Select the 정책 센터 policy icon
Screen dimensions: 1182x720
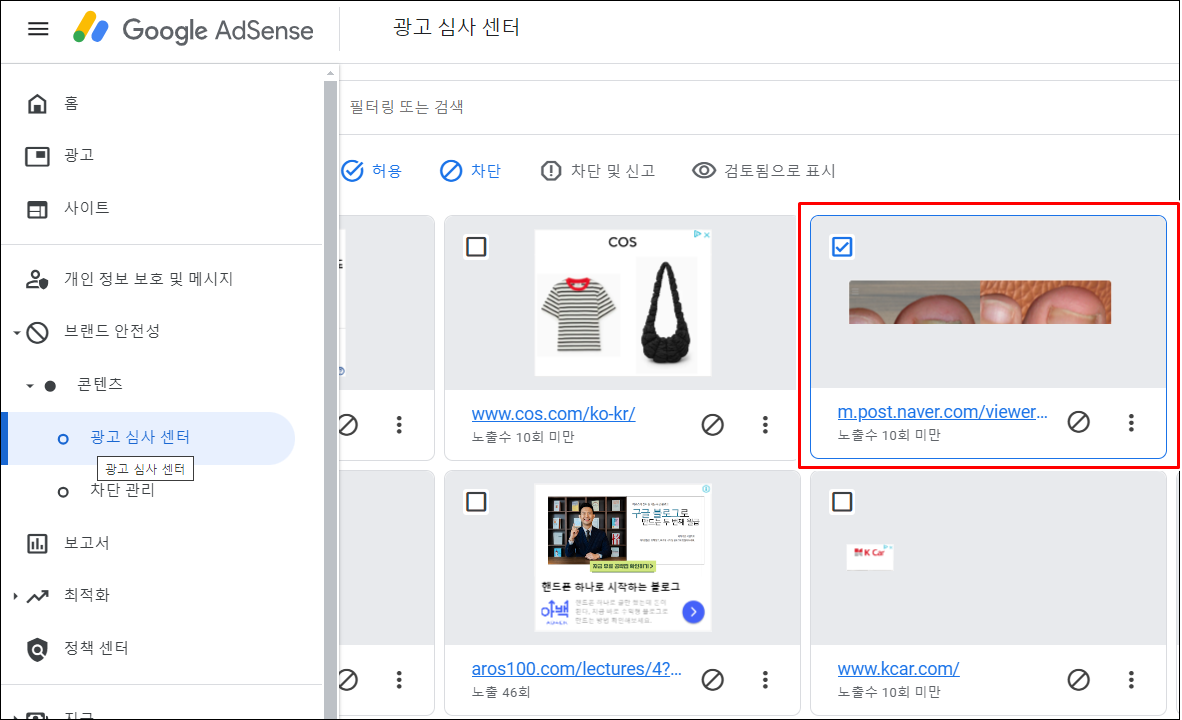(35, 648)
